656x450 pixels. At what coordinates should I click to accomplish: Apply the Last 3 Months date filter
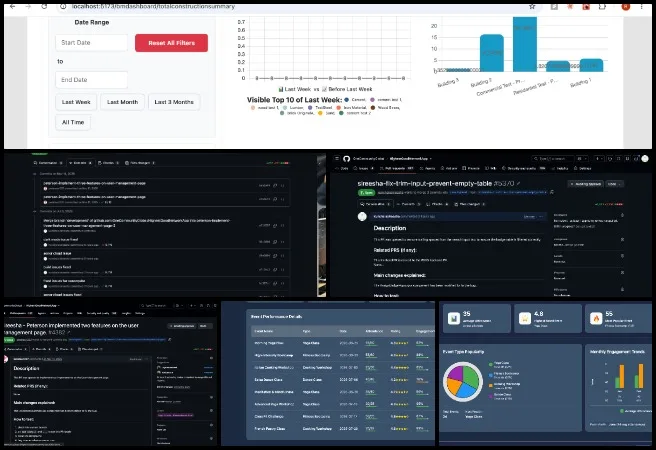pyautogui.click(x=174, y=102)
